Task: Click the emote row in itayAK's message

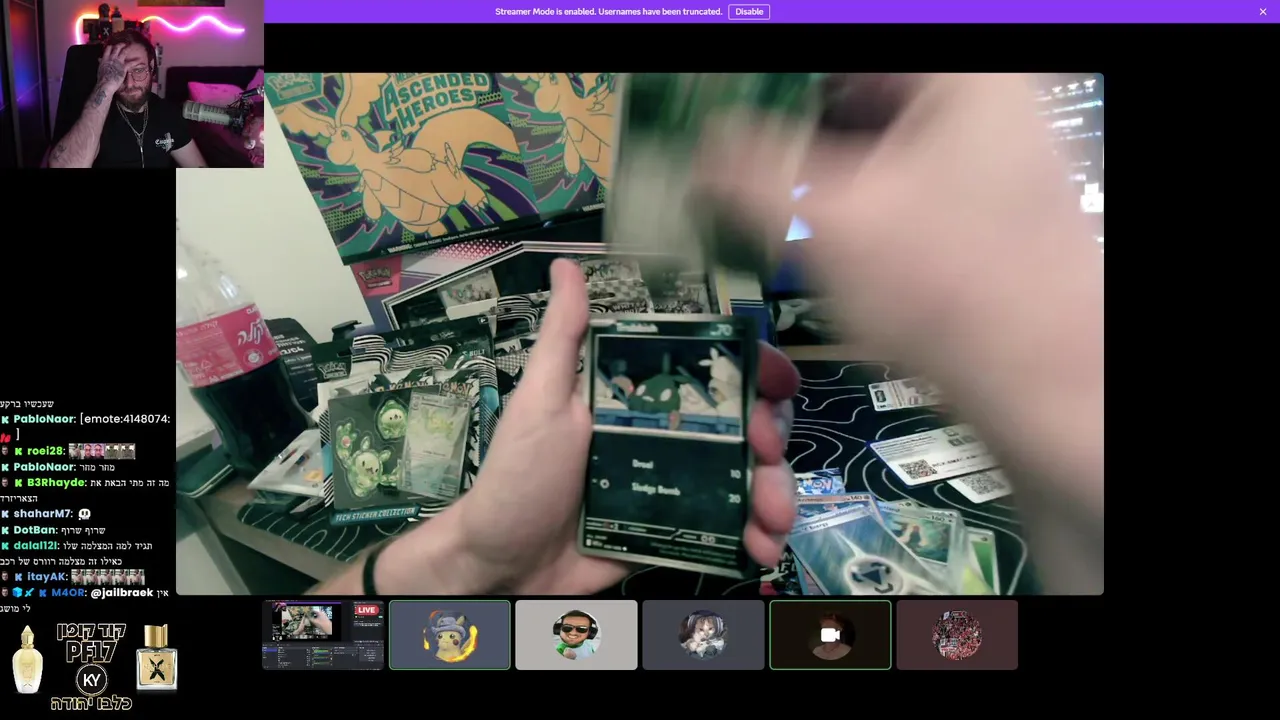Action: tap(108, 577)
